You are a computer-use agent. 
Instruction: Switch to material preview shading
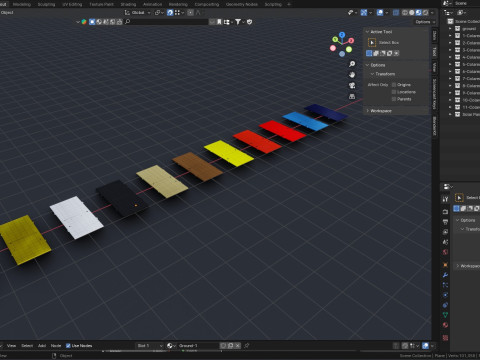[419, 12]
